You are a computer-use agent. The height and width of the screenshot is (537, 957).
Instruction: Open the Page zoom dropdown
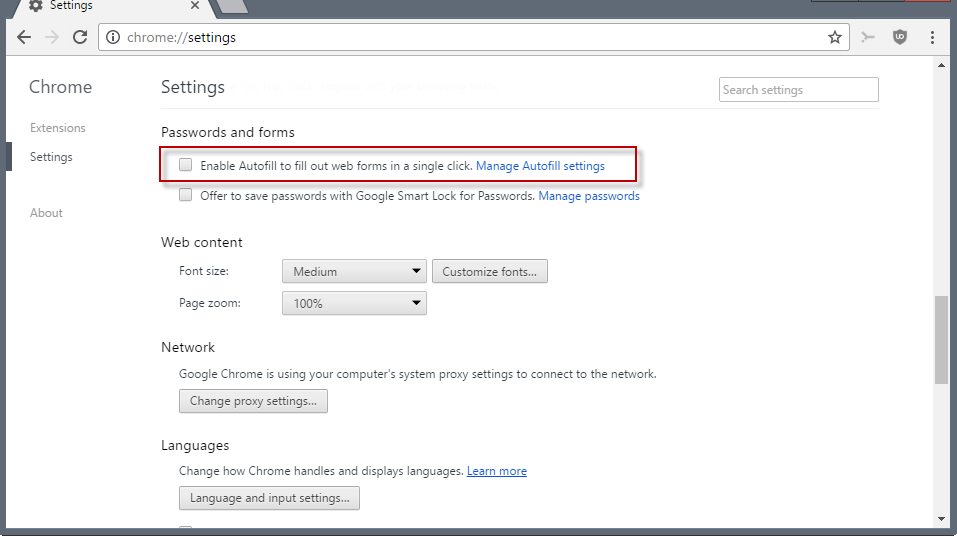354,303
